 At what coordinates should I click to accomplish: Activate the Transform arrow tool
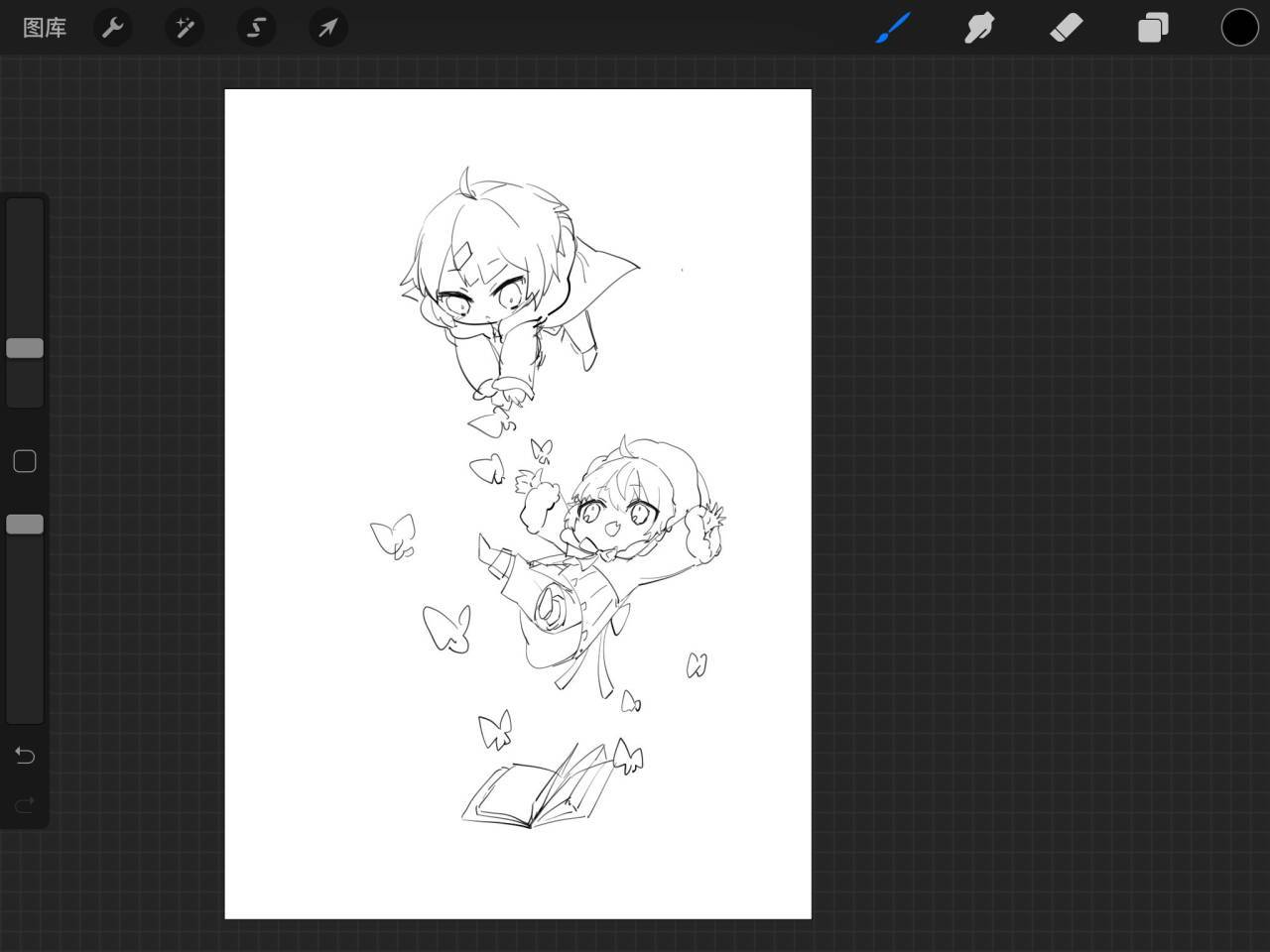327,28
